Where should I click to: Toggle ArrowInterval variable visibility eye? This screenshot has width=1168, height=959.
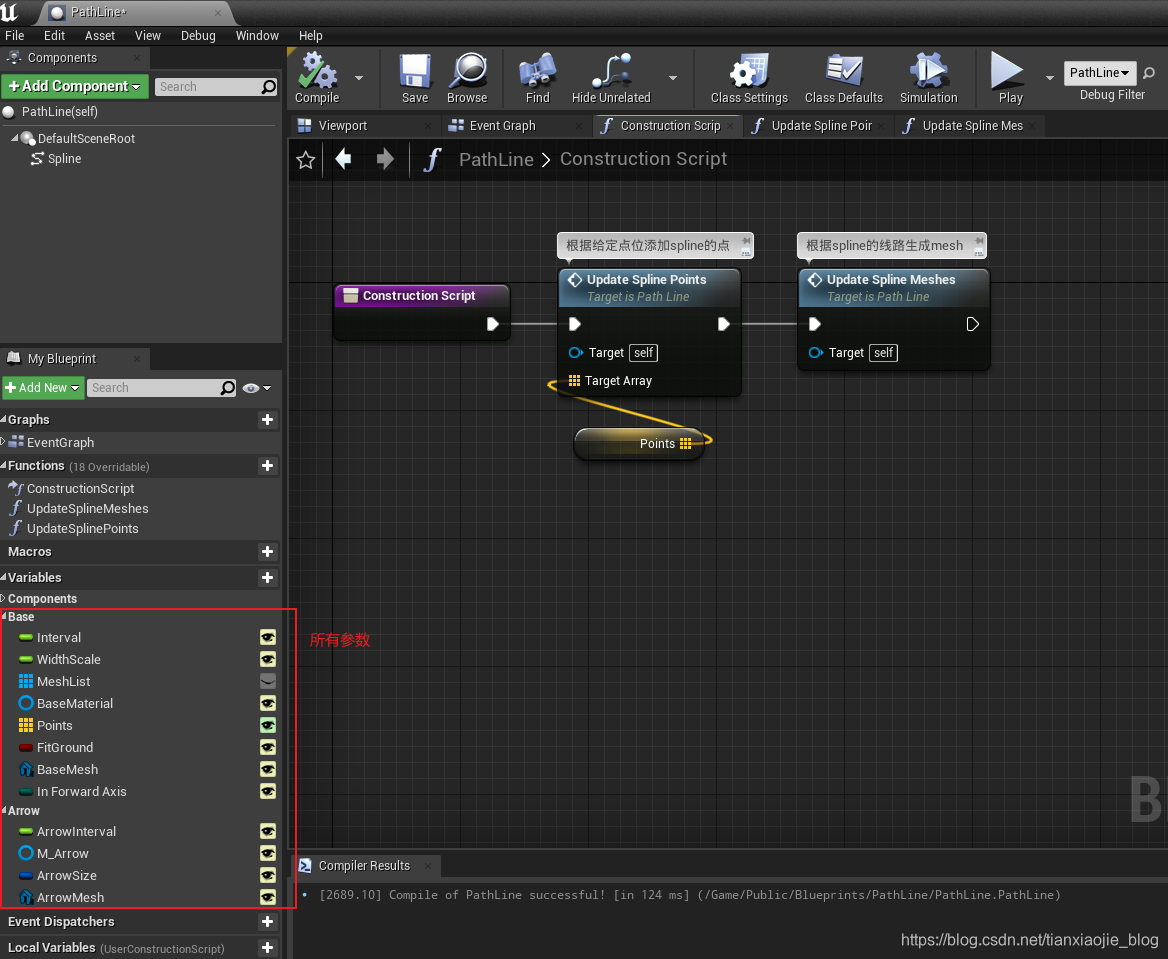(267, 832)
